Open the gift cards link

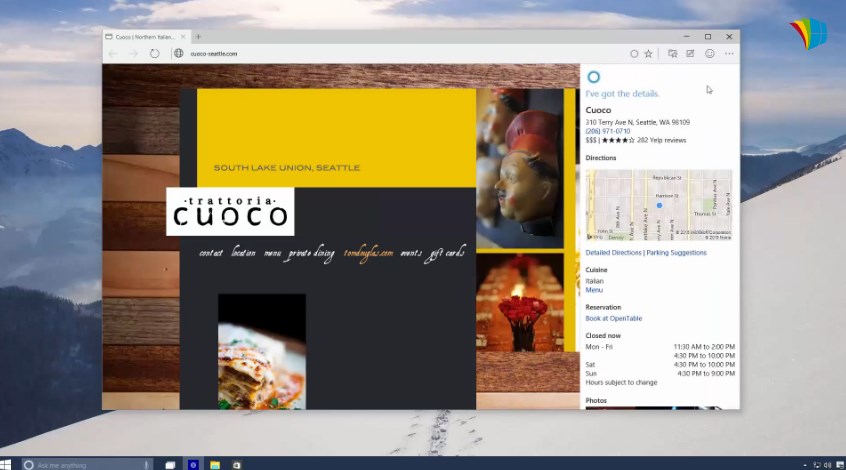click(x=446, y=253)
